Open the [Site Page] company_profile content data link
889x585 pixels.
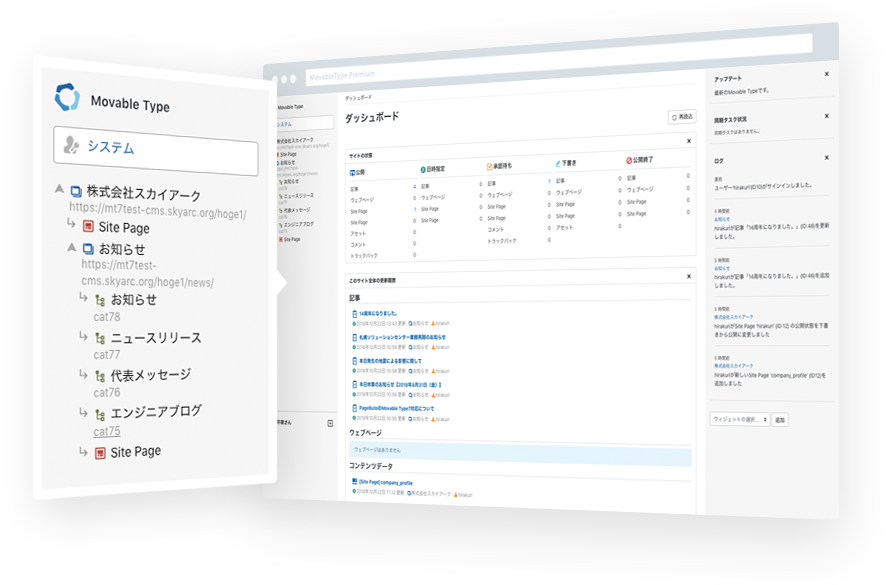386,482
